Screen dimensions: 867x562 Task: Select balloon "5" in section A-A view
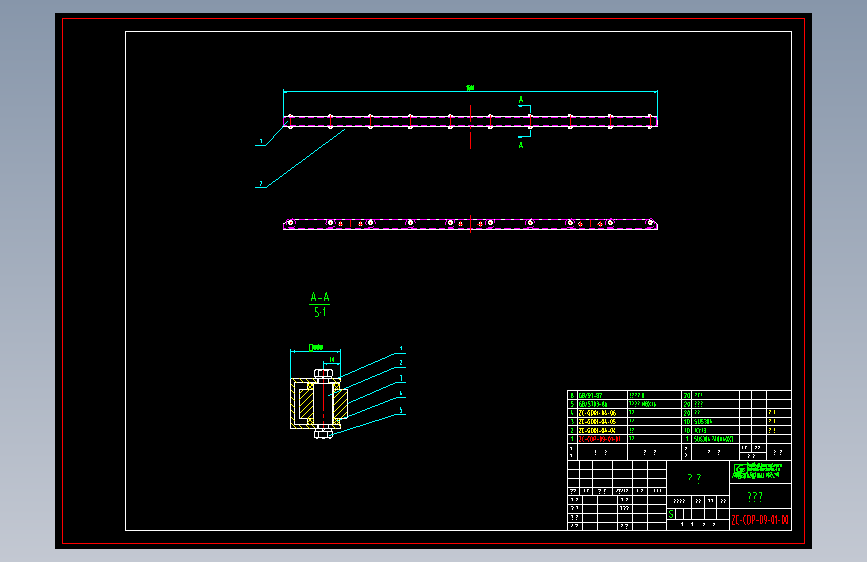coord(401,410)
